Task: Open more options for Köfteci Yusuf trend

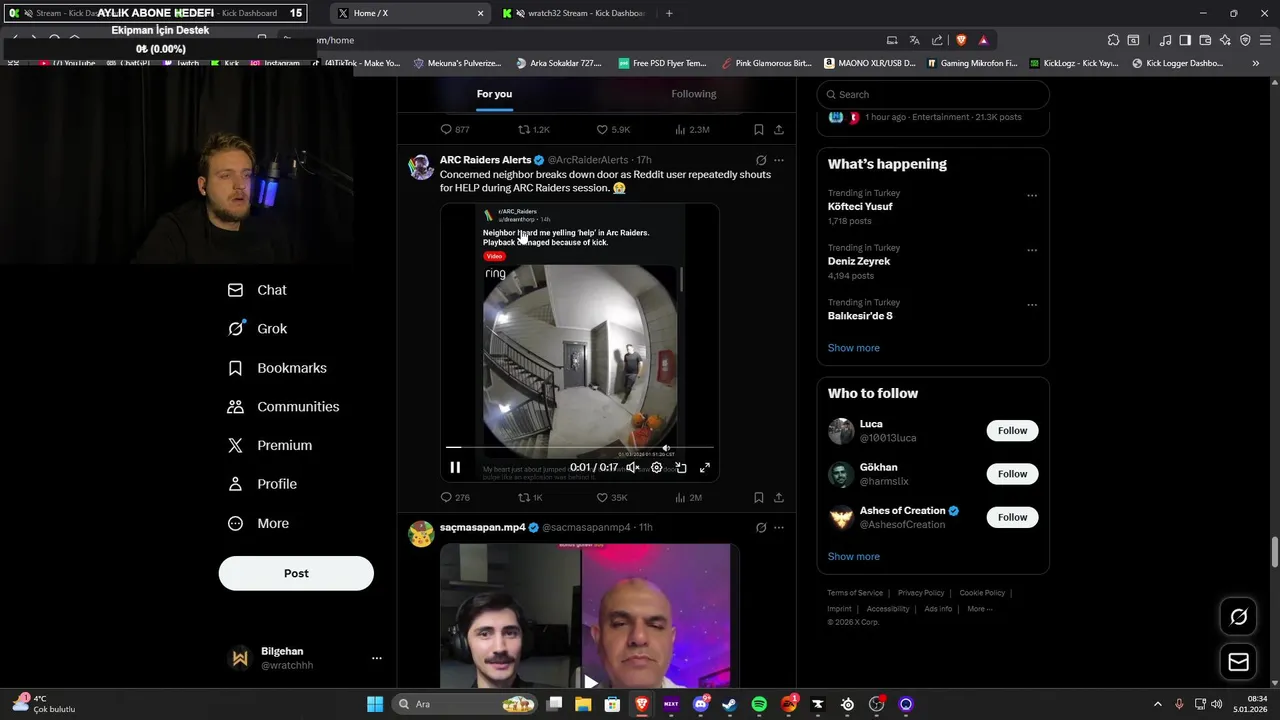Action: click(x=1032, y=196)
